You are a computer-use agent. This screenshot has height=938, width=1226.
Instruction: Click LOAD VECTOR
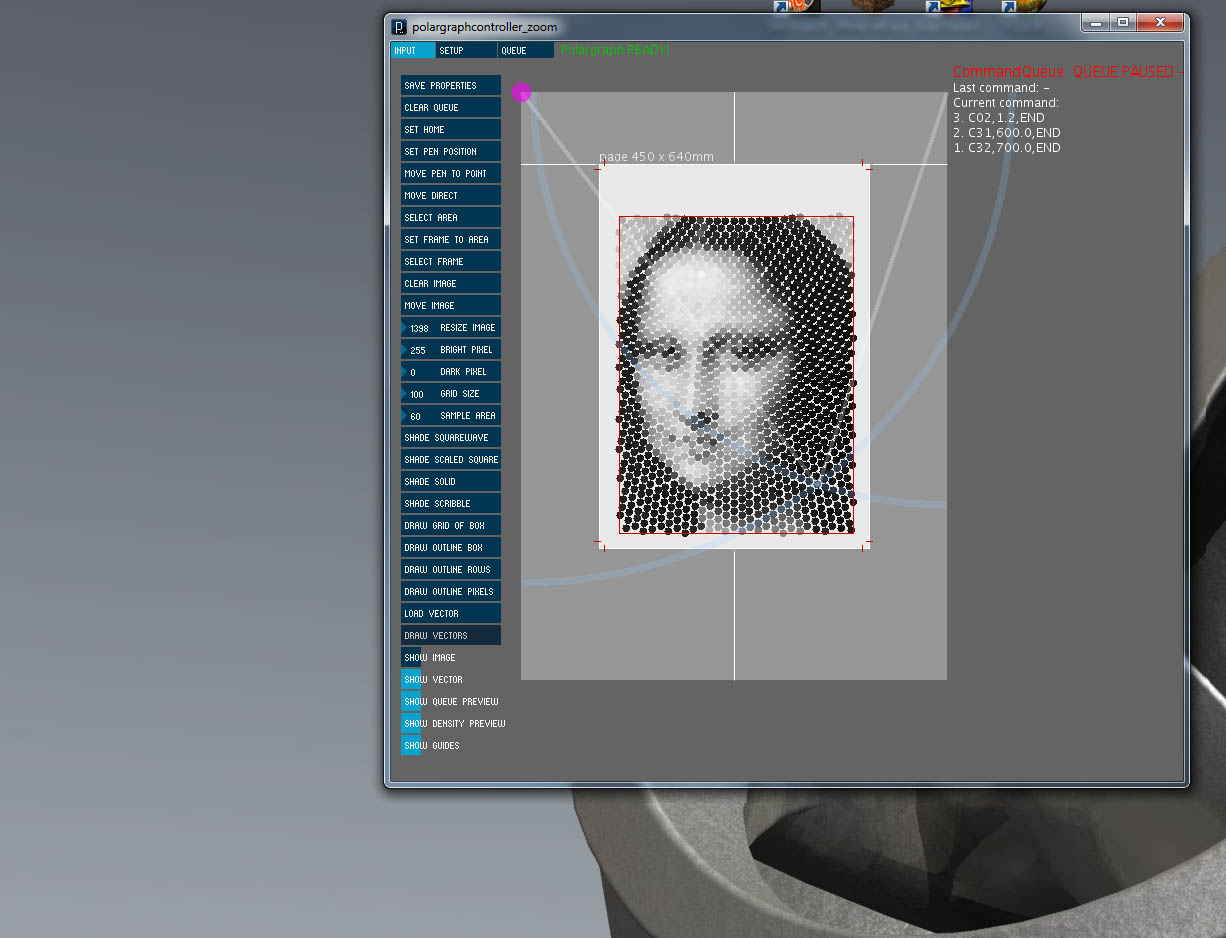450,613
